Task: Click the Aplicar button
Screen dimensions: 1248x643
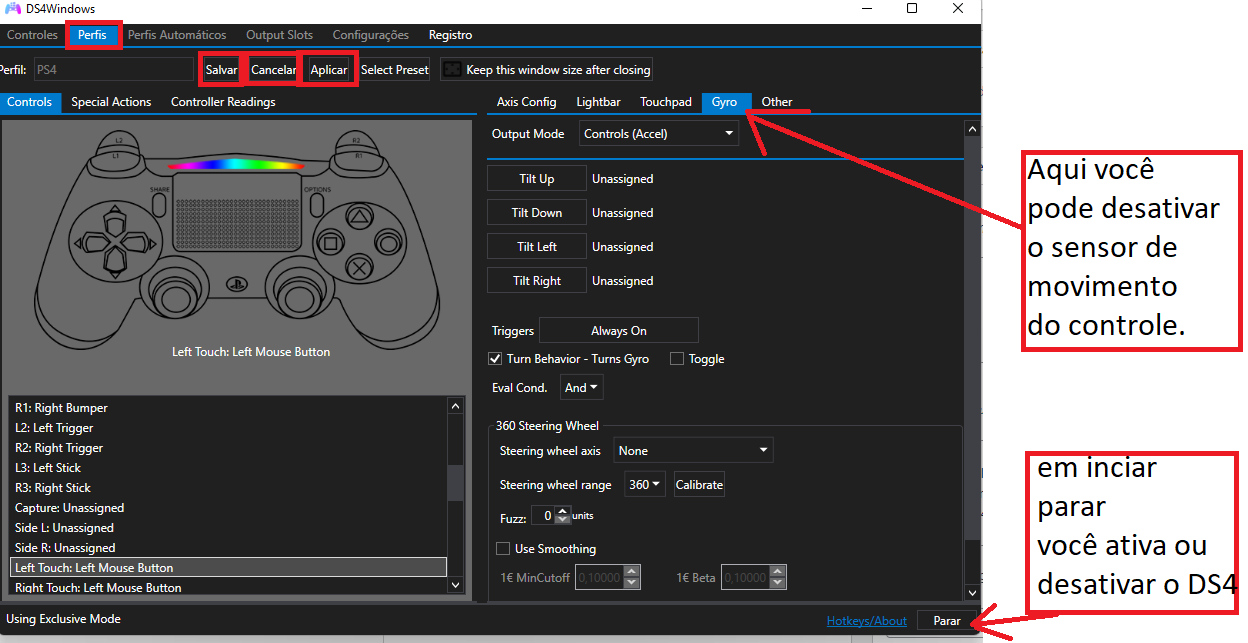Action: point(329,70)
